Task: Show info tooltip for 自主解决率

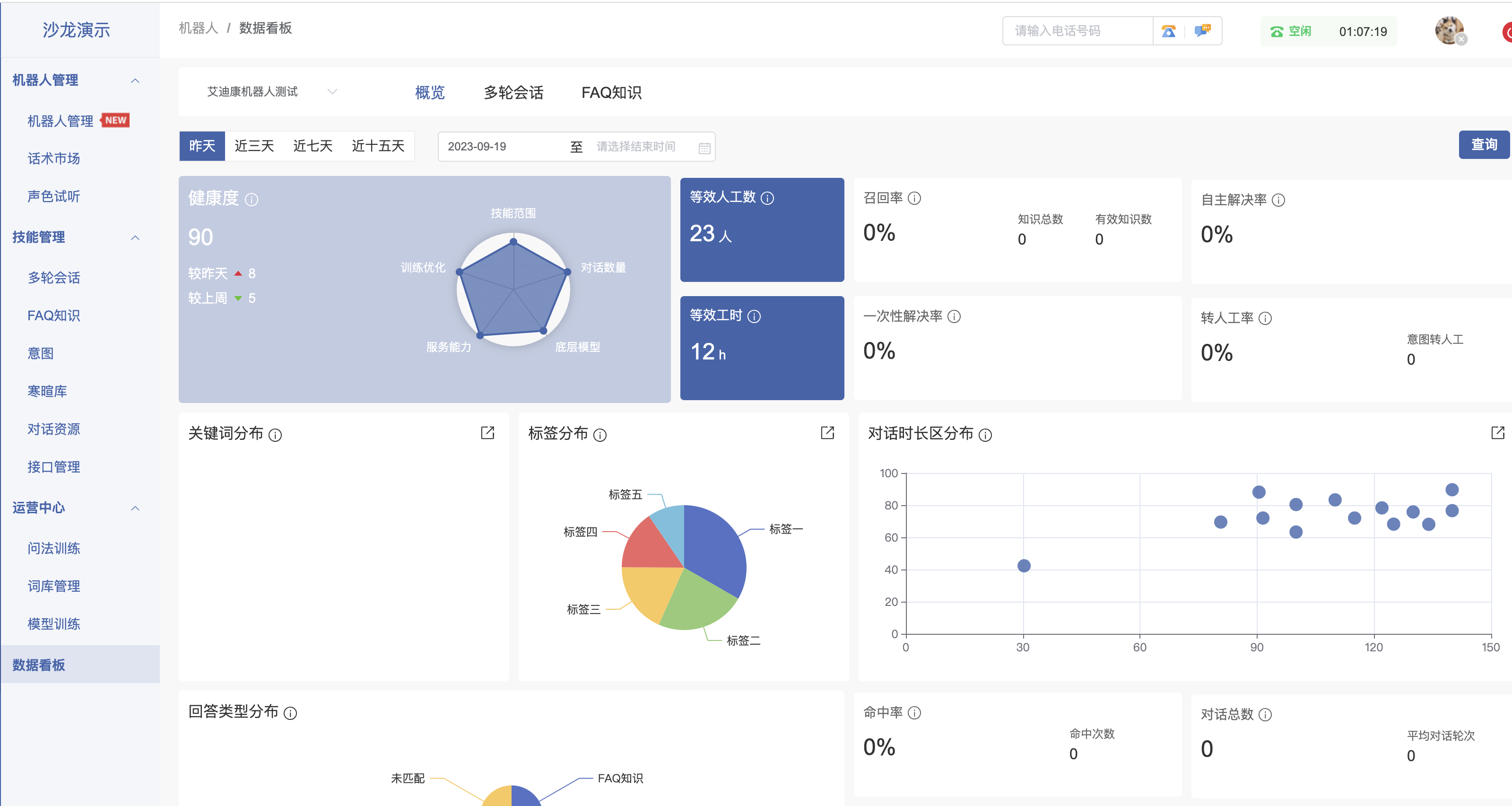Action: pyautogui.click(x=1278, y=201)
